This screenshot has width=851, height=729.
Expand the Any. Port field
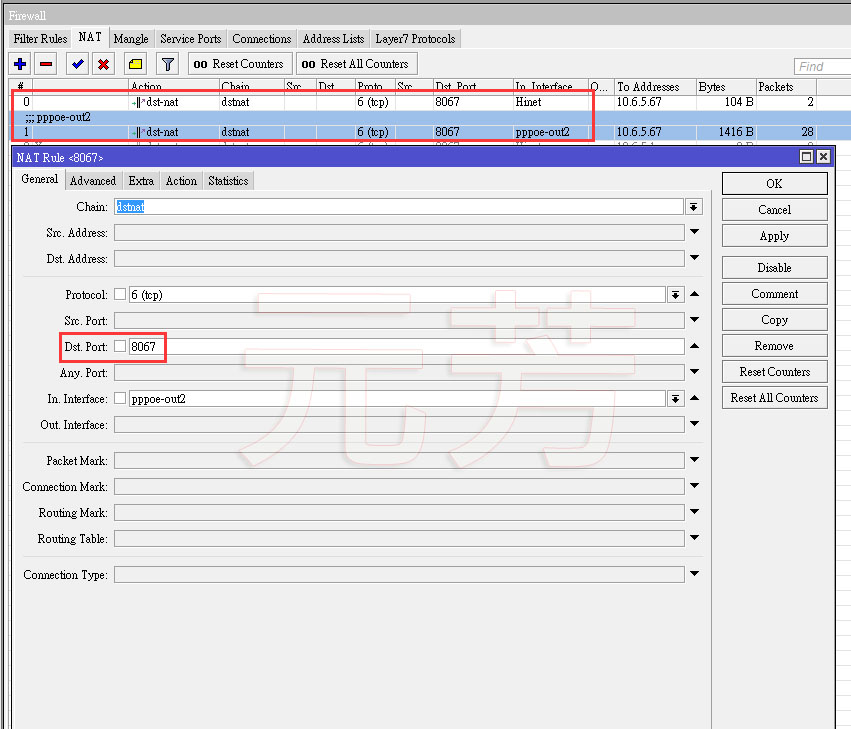click(x=695, y=372)
